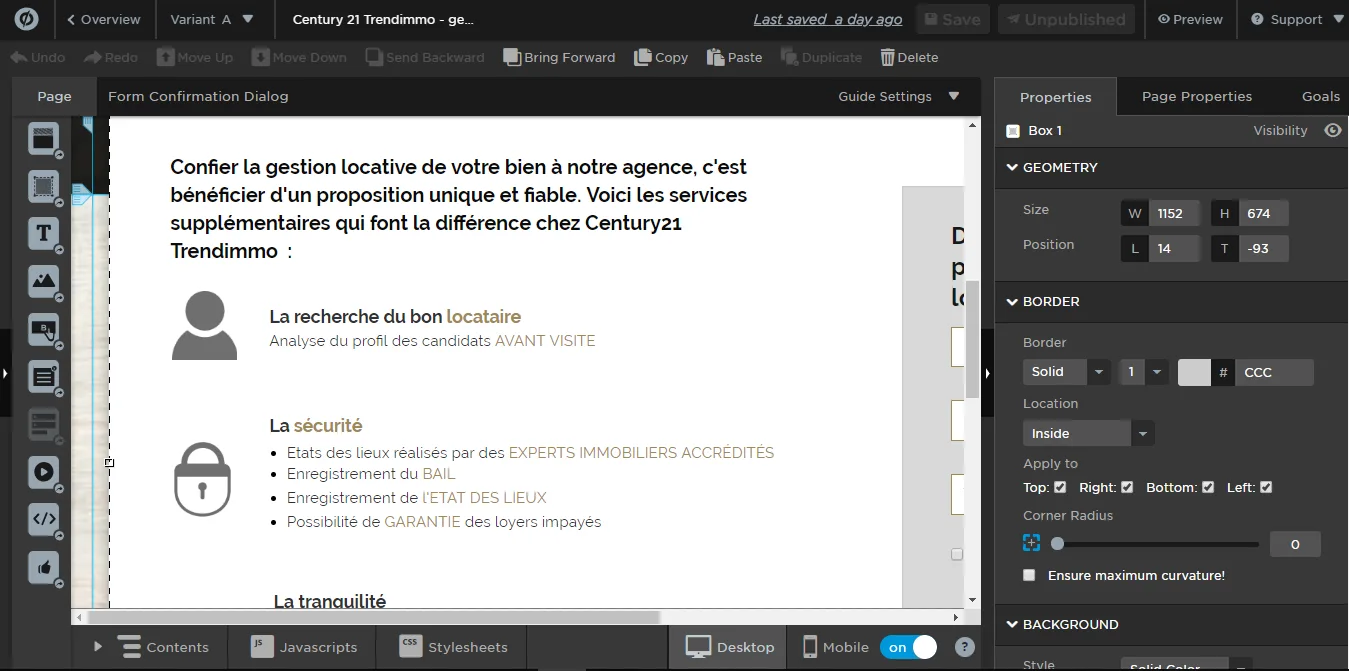This screenshot has width=1349, height=671.
Task: Enable Ensure maximum curvature checkbox
Action: [x=1029, y=575]
